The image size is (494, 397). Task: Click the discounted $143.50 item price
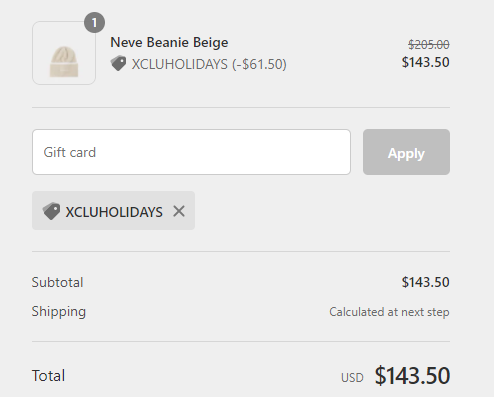(426, 62)
